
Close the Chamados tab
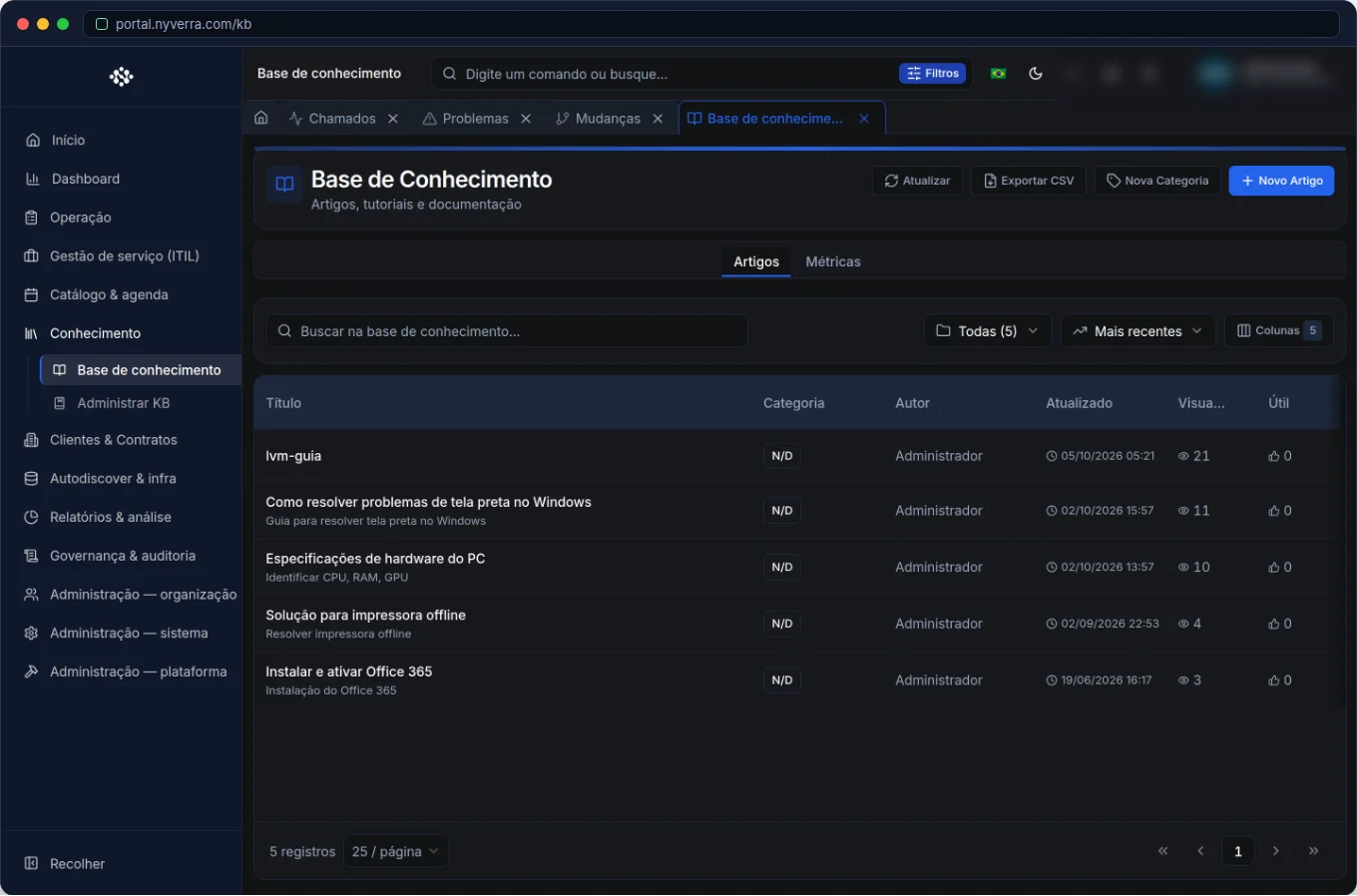[x=393, y=119]
